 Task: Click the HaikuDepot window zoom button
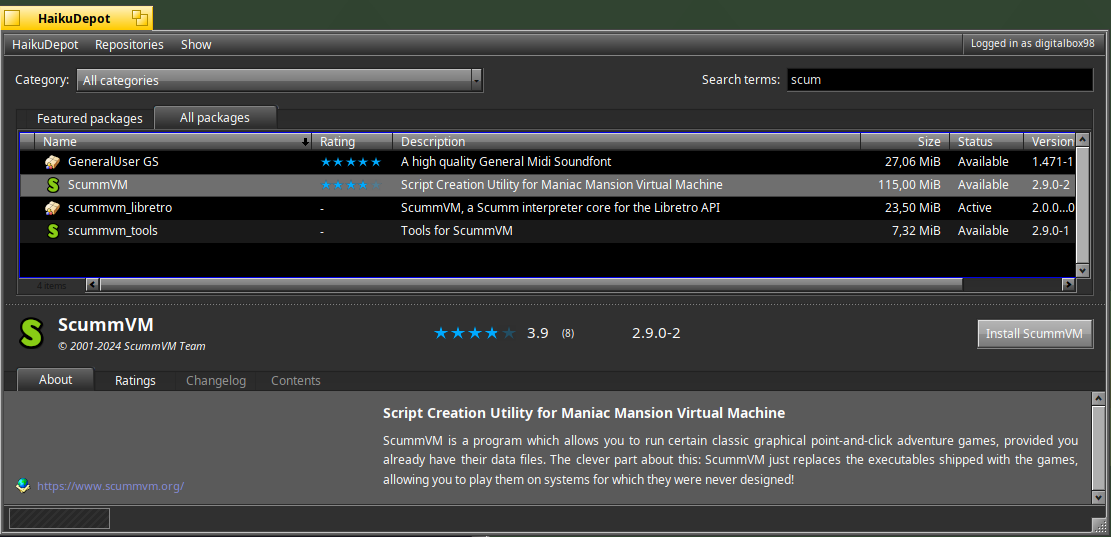pyautogui.click(x=140, y=18)
